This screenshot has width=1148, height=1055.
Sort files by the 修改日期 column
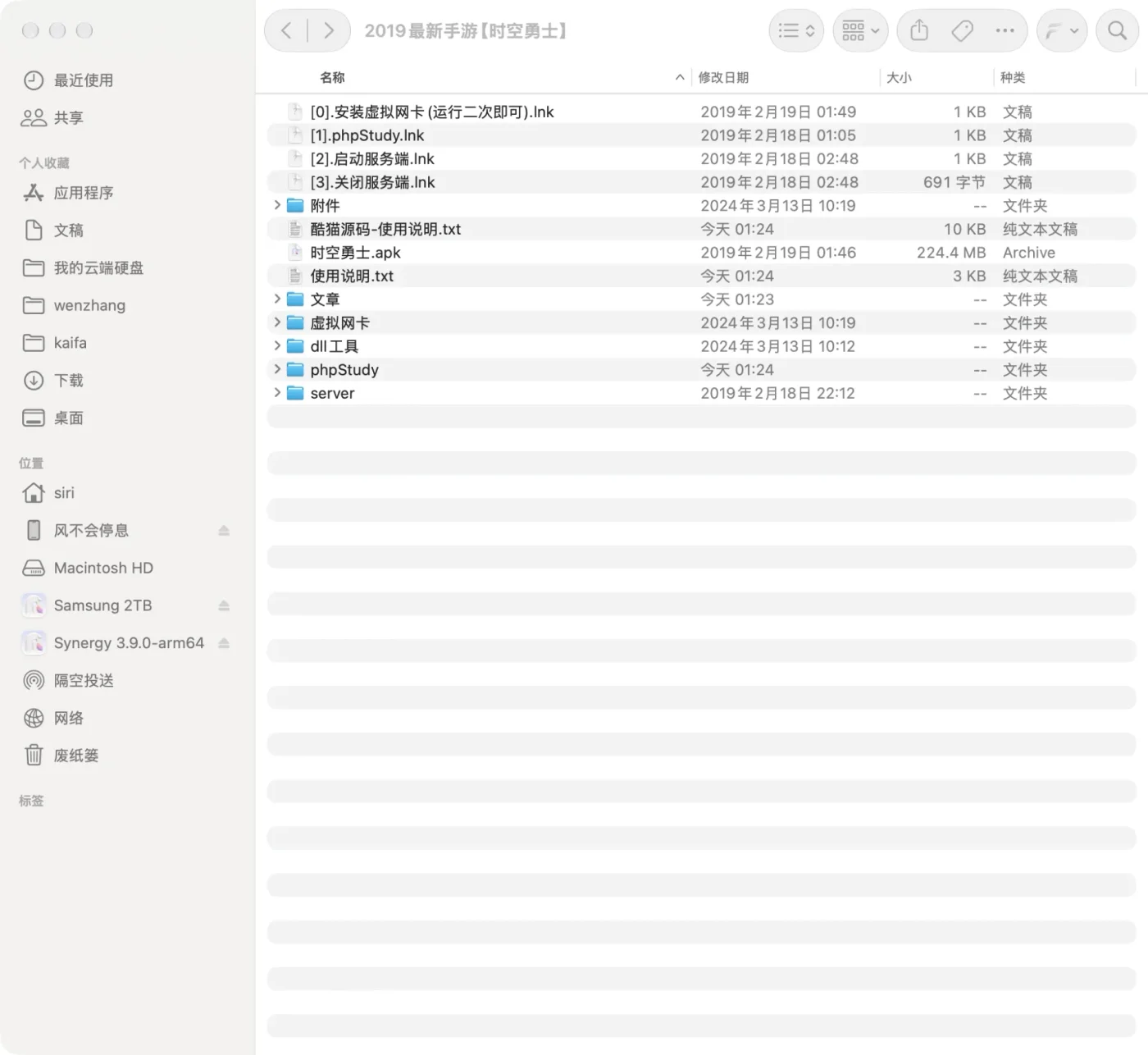click(723, 77)
